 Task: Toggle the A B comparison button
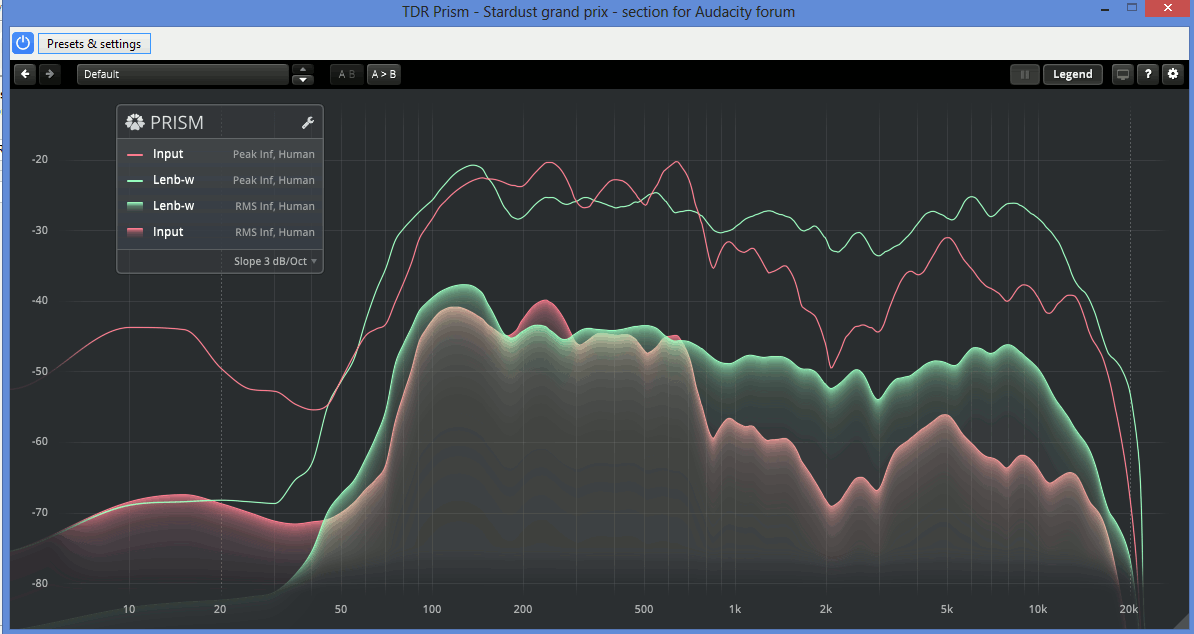point(346,74)
